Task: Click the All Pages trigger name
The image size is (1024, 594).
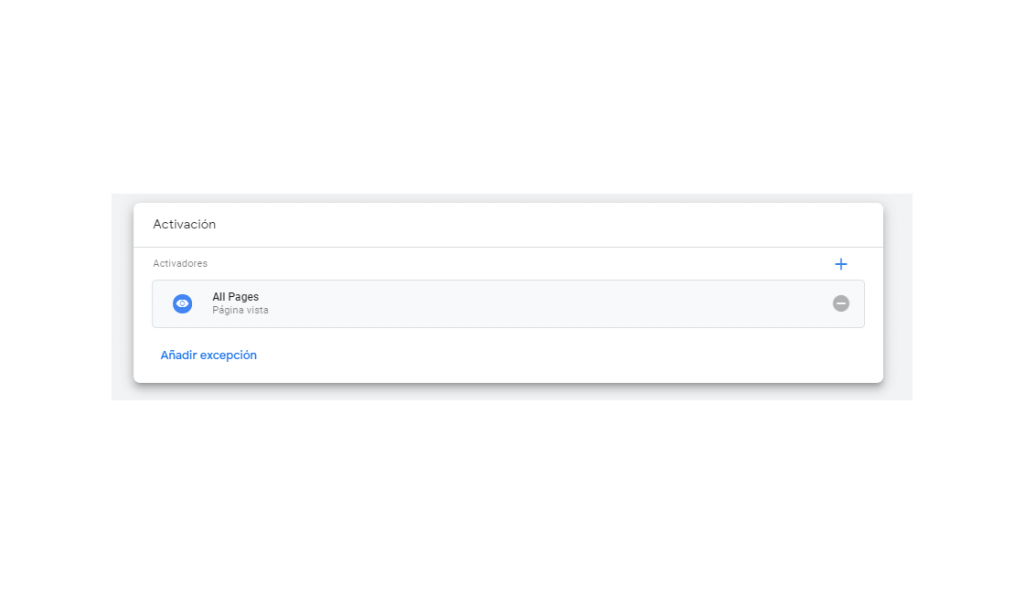Action: click(235, 297)
